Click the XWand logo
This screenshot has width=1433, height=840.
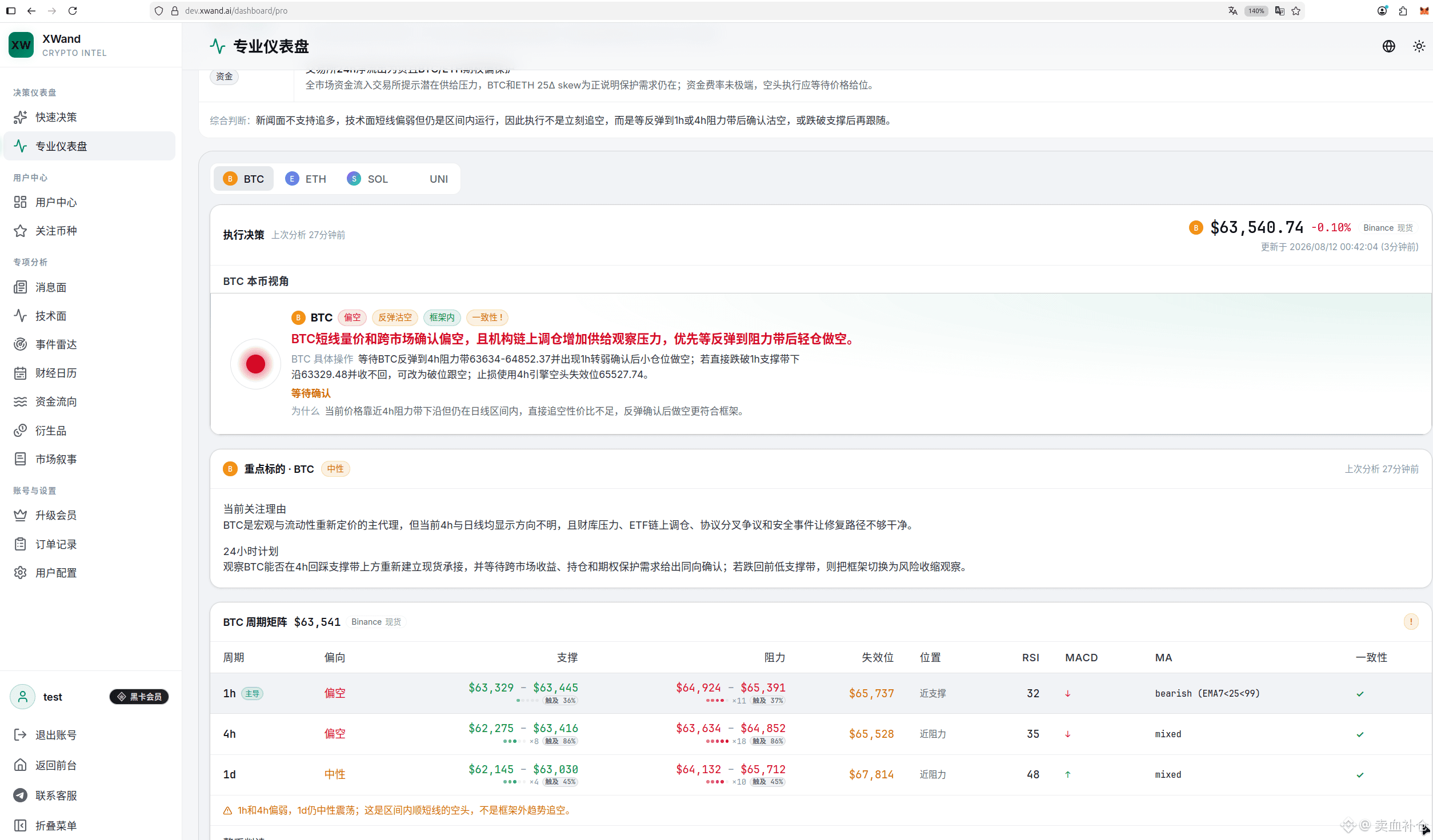pyautogui.click(x=21, y=45)
